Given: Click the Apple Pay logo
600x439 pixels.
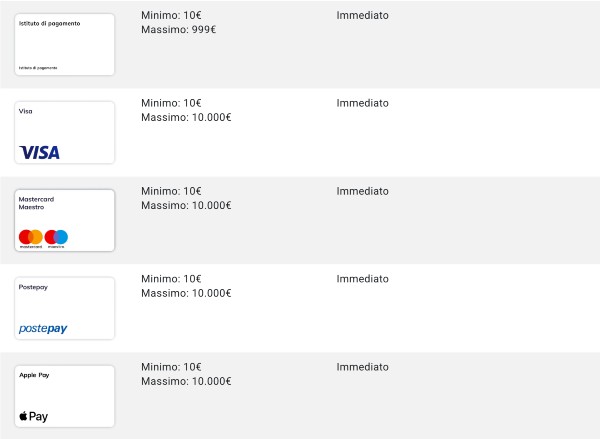Looking at the screenshot, I should [x=34, y=416].
